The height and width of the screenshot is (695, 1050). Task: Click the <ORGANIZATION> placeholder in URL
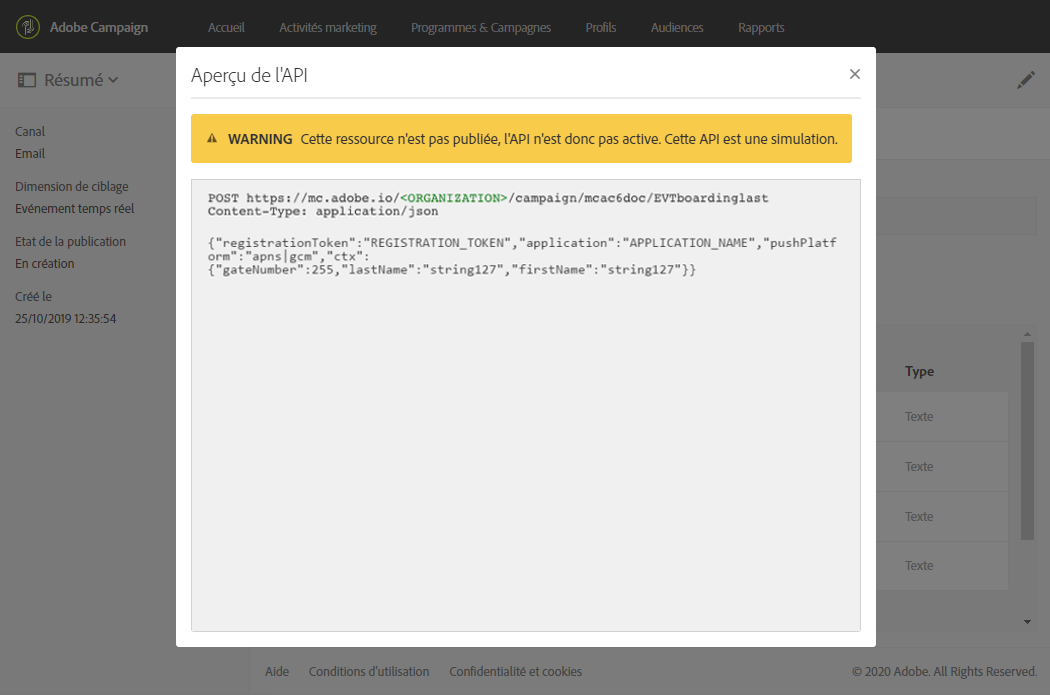[x=453, y=198]
